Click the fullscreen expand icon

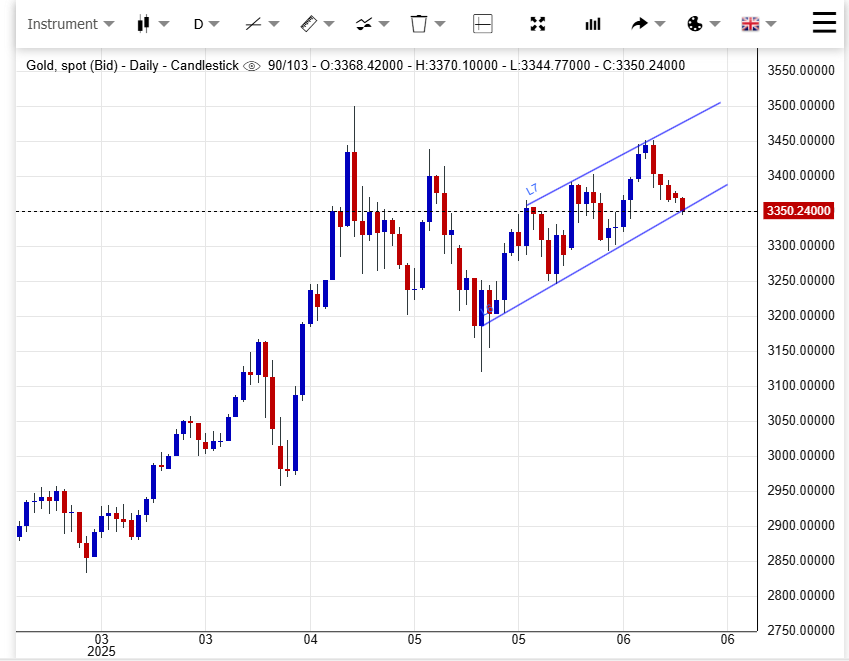coord(538,24)
